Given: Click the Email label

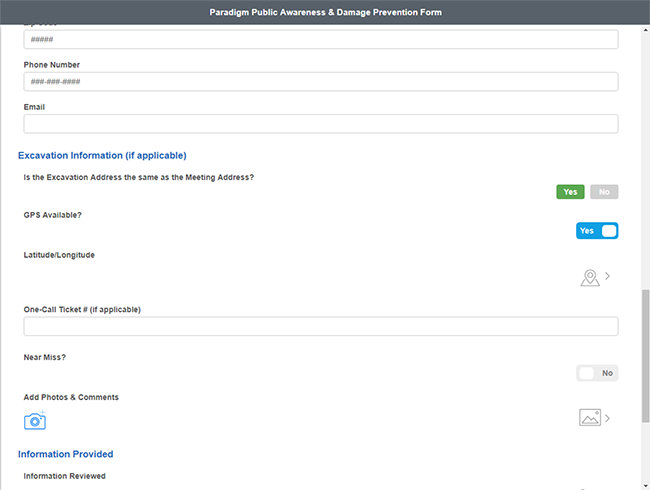Looking at the screenshot, I should pos(34,107).
